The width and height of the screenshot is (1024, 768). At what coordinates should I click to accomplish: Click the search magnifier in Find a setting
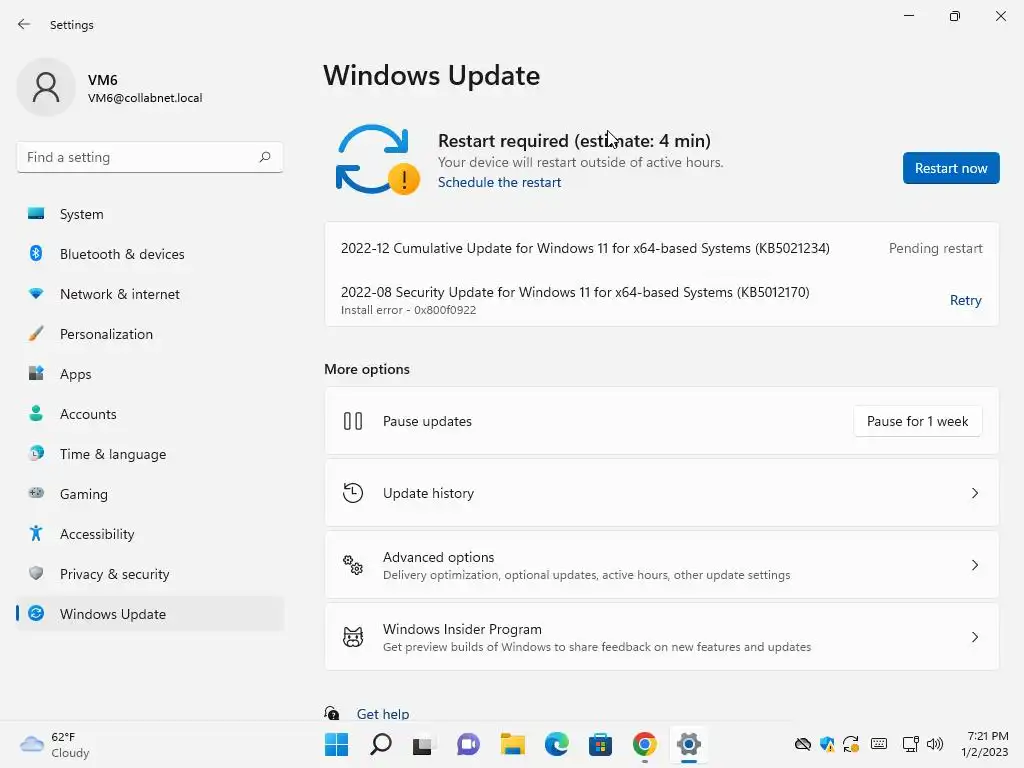(264, 157)
